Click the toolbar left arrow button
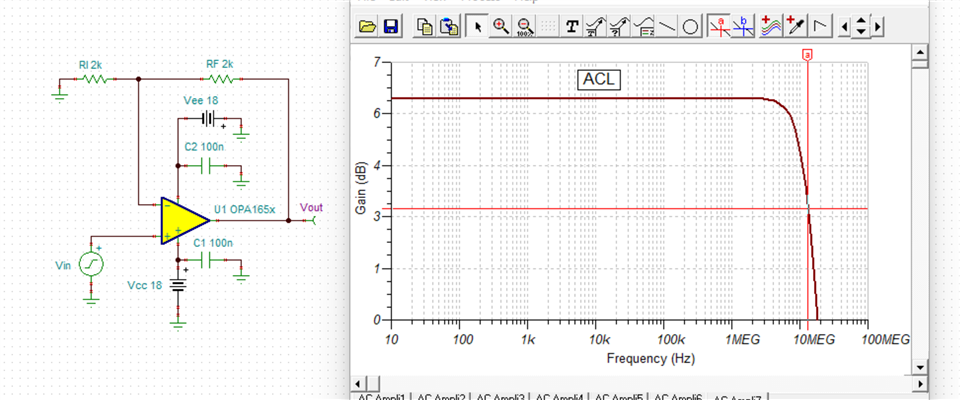Screen dimensions: 960x400 pyautogui.click(x=845, y=27)
